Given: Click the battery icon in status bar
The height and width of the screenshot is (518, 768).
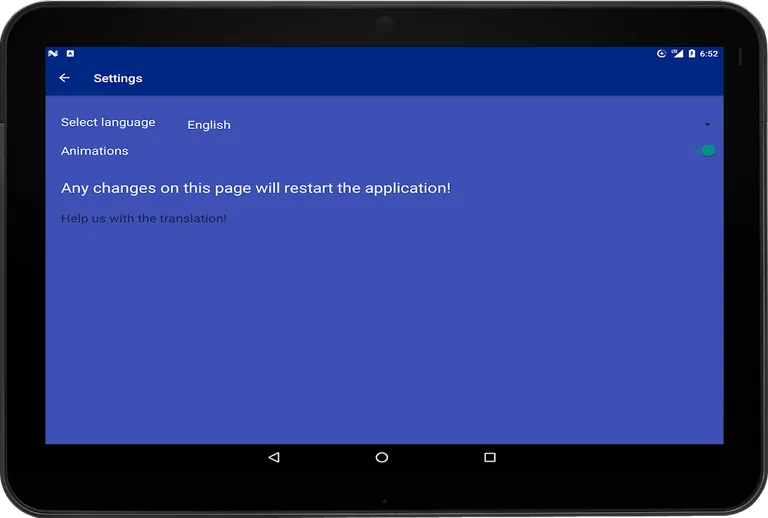Looking at the screenshot, I should click(692, 53).
